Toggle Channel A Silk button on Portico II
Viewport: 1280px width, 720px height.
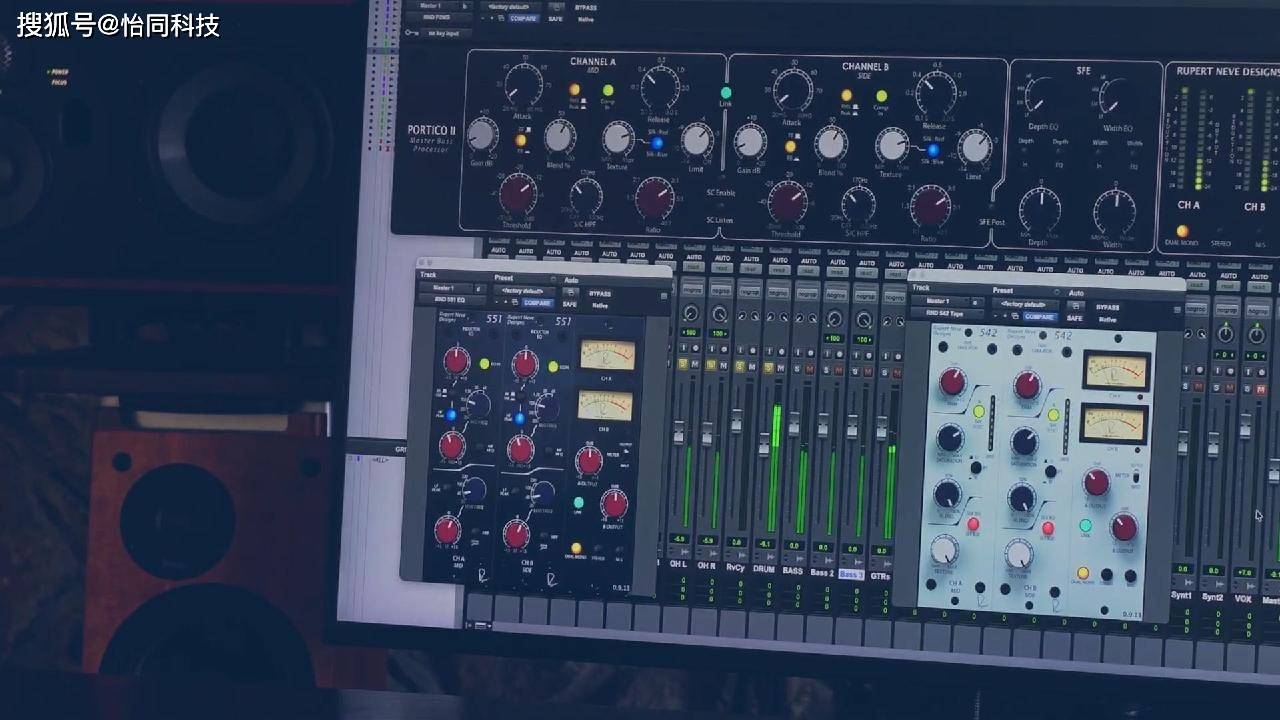657,143
